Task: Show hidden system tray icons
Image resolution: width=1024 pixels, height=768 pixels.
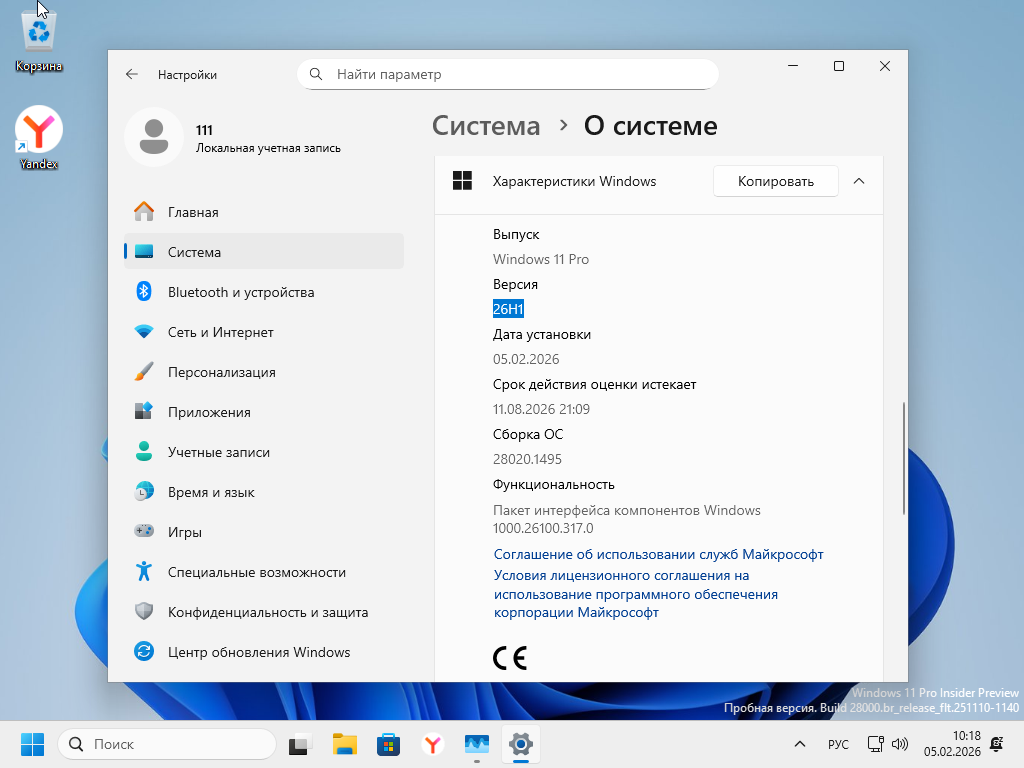Action: (x=799, y=744)
